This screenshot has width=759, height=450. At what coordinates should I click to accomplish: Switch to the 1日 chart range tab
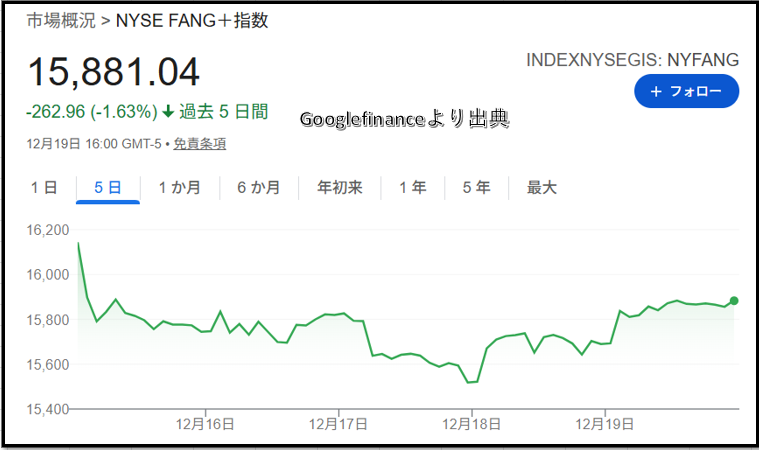pyautogui.click(x=43, y=187)
